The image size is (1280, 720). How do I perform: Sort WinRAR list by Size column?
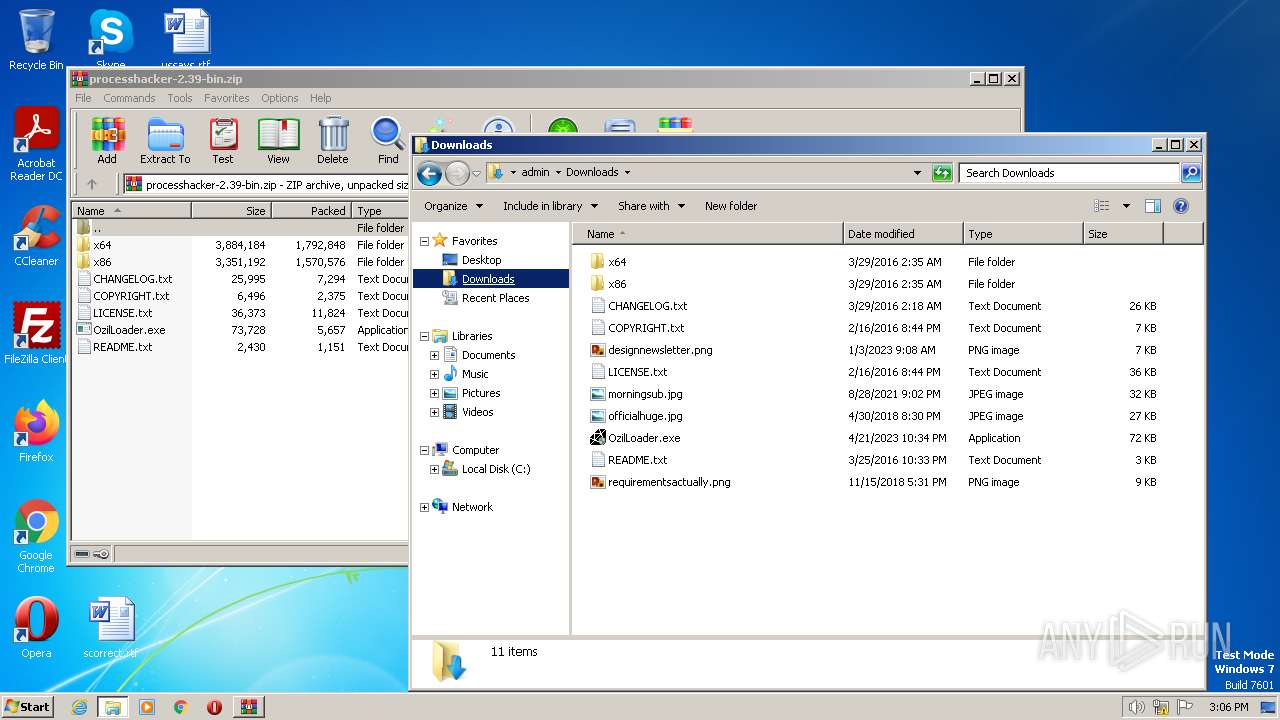click(231, 211)
